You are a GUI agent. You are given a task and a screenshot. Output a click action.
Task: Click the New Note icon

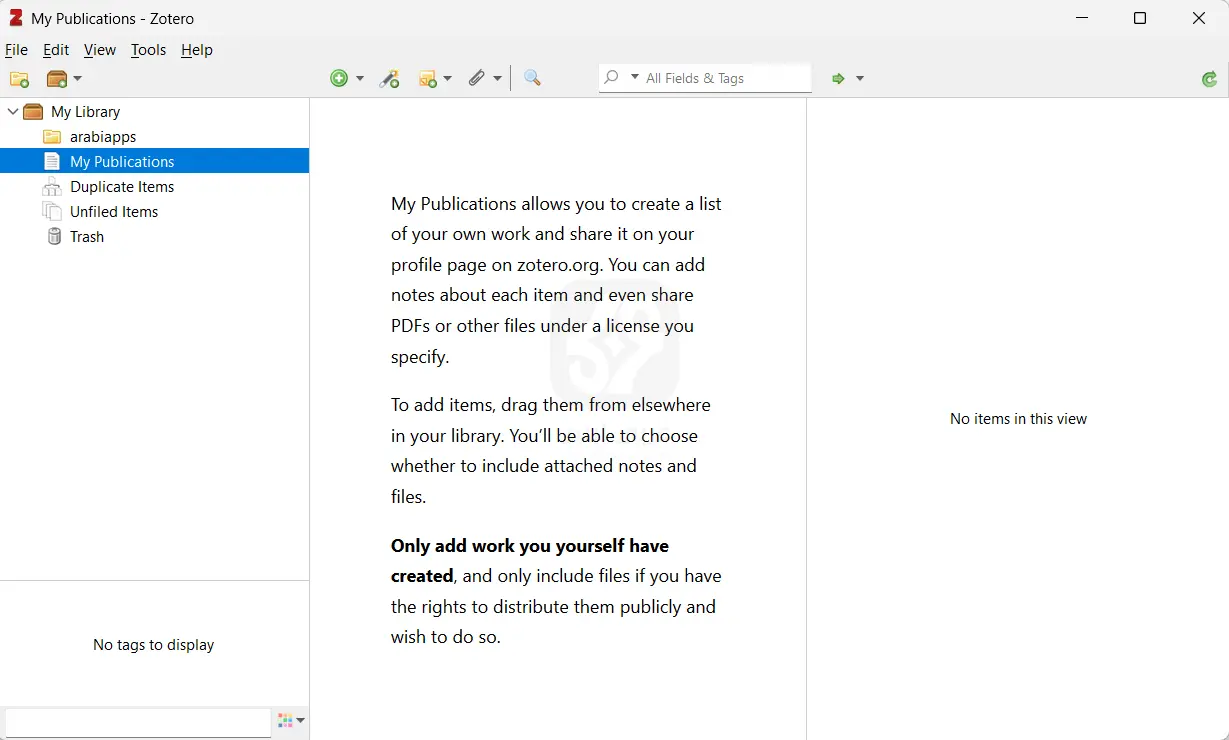click(x=429, y=78)
